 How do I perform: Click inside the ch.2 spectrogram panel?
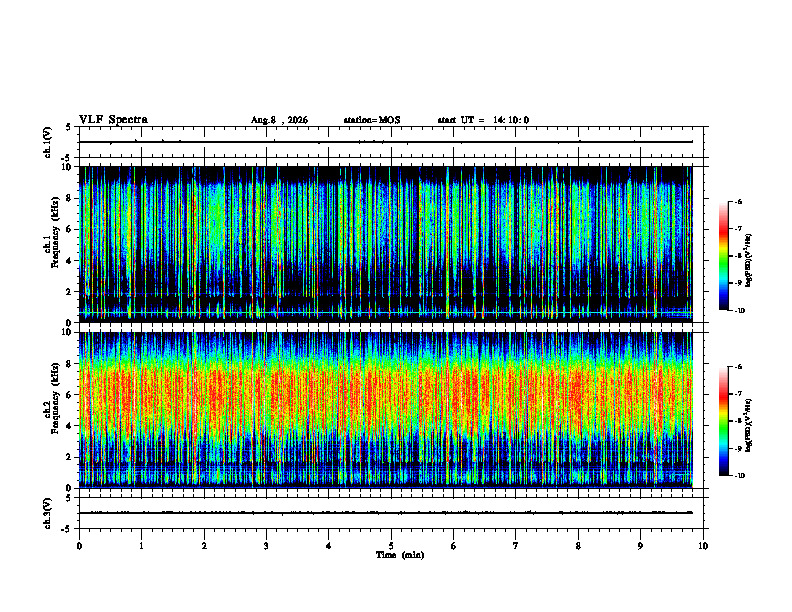386,410
